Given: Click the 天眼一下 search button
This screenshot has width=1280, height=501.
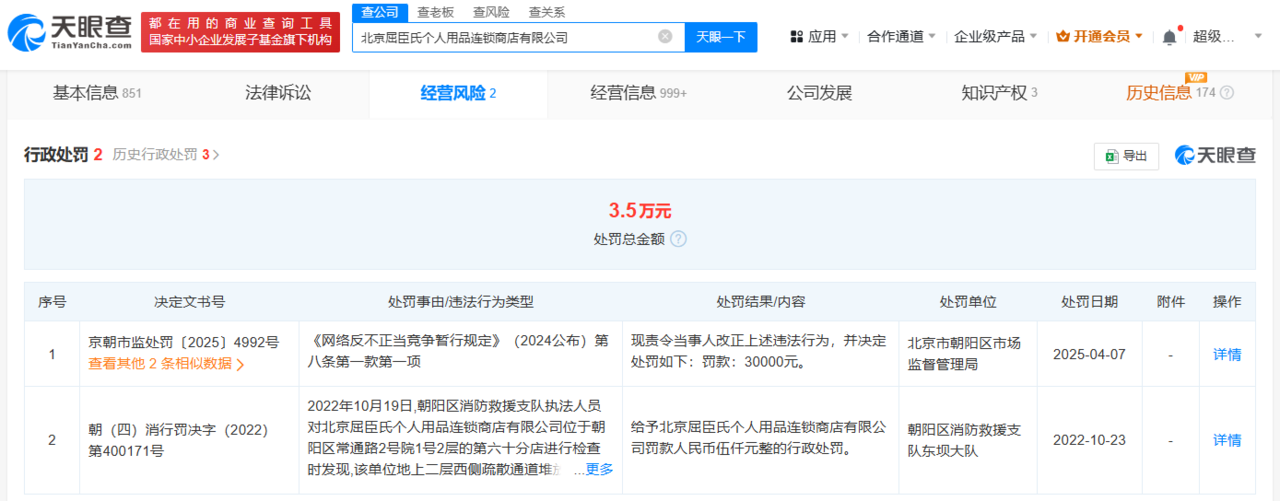Looking at the screenshot, I should (721, 37).
